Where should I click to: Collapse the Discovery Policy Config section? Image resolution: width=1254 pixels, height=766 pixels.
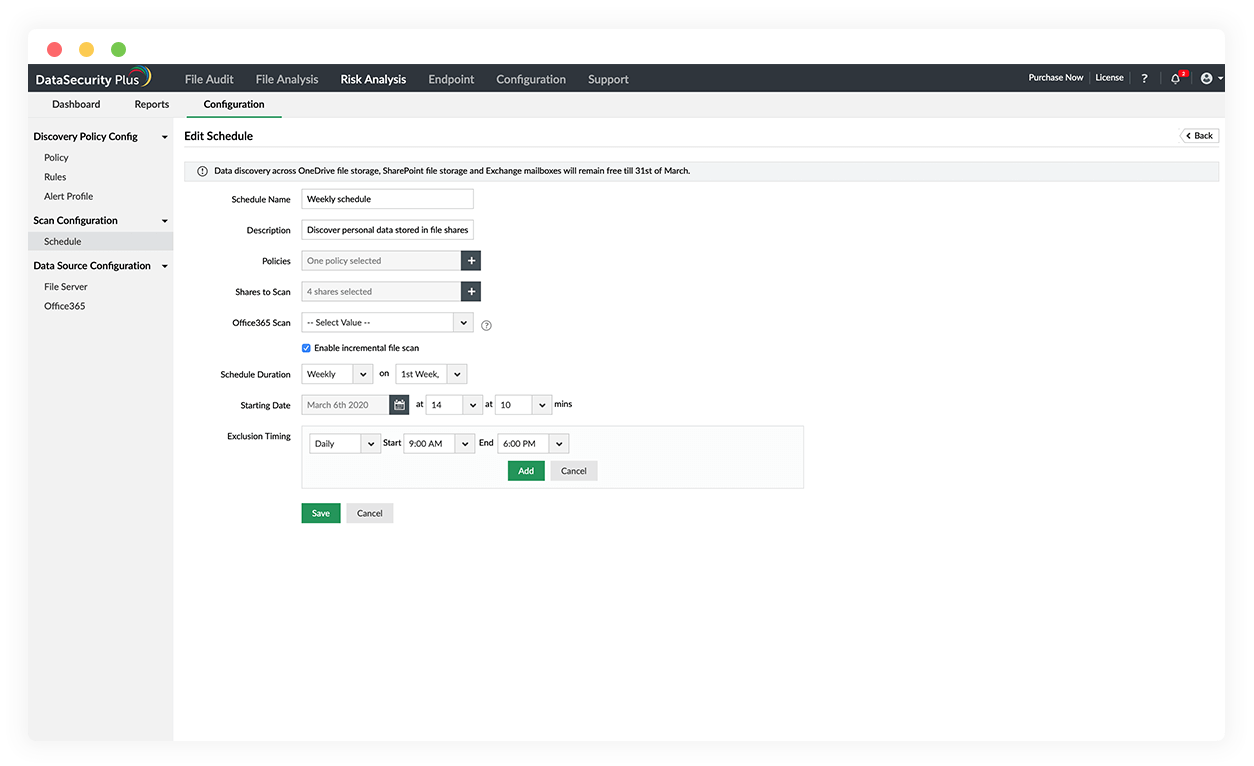[x=165, y=137]
